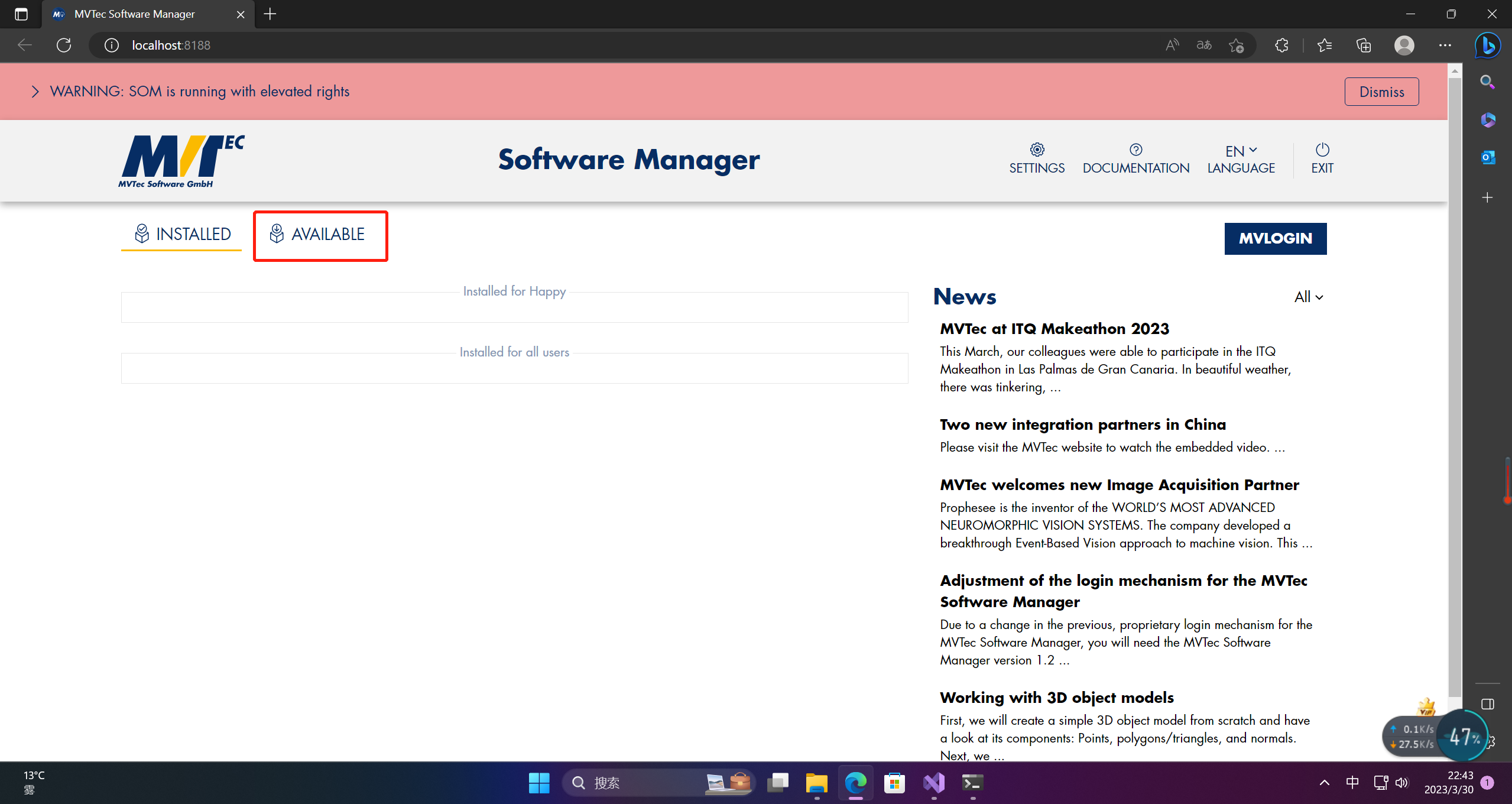Dismiss the elevated rights warning
The image size is (1512, 804).
tap(1381, 92)
